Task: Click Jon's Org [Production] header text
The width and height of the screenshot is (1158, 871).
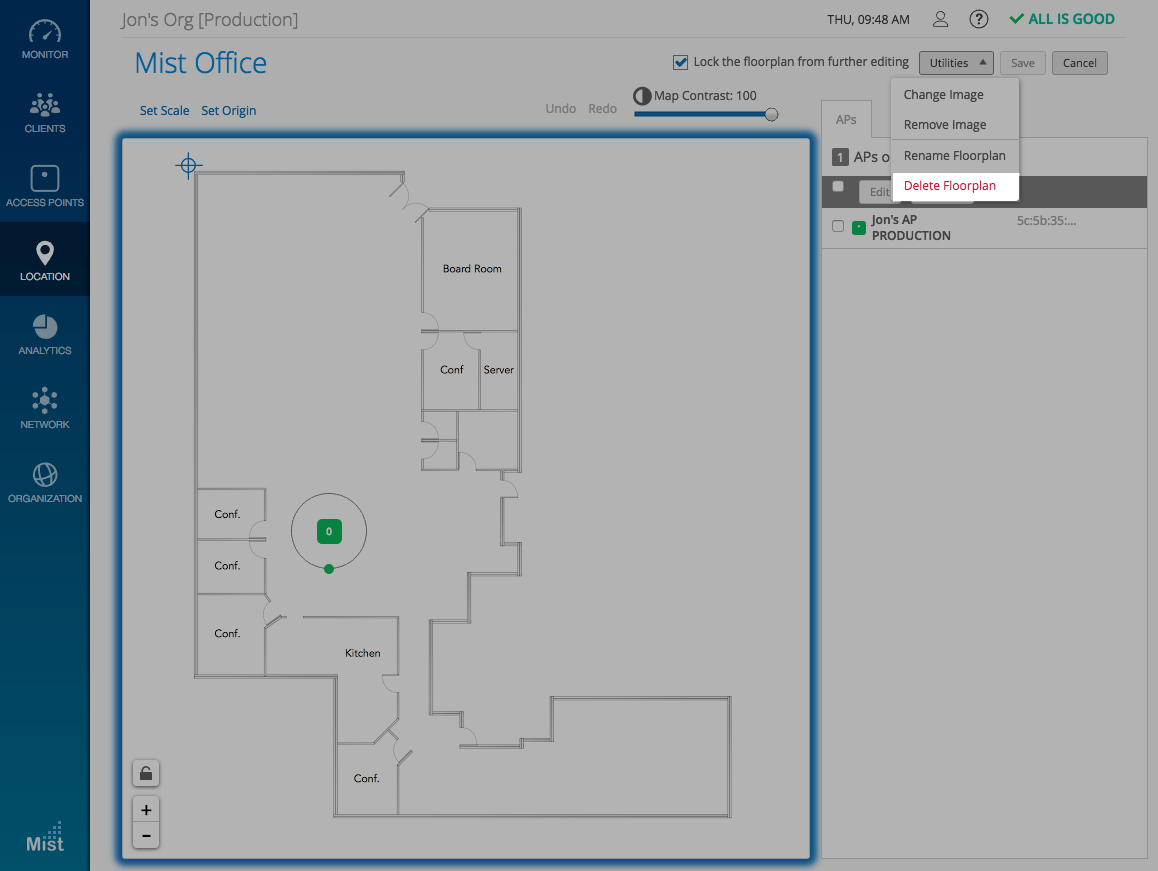Action: (210, 20)
